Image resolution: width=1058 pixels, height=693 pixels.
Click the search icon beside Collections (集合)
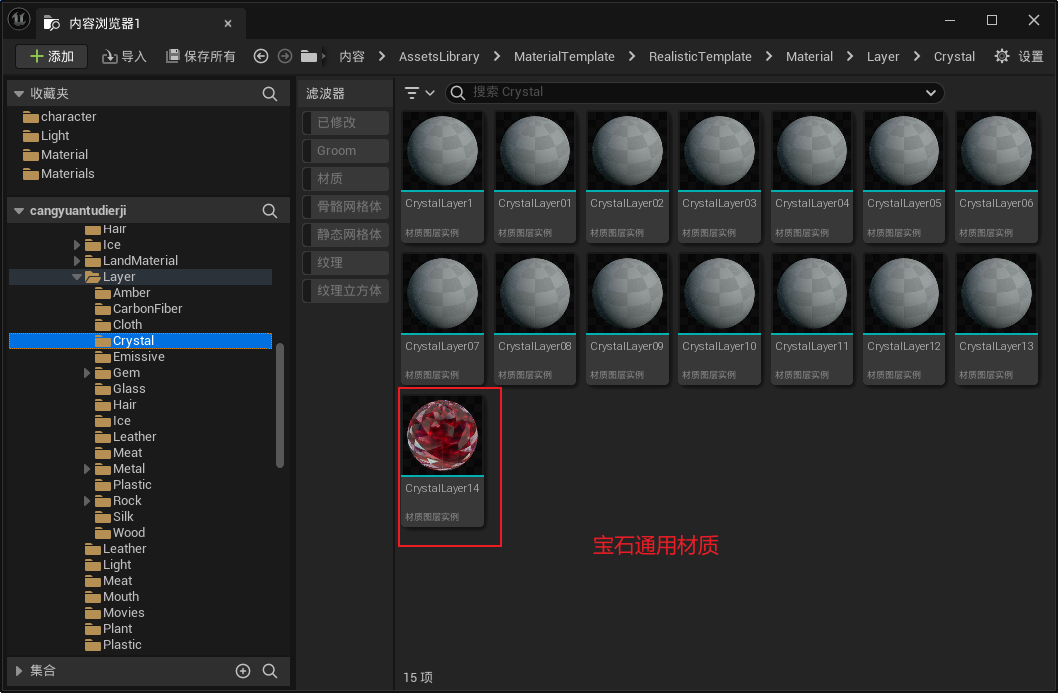click(270, 671)
